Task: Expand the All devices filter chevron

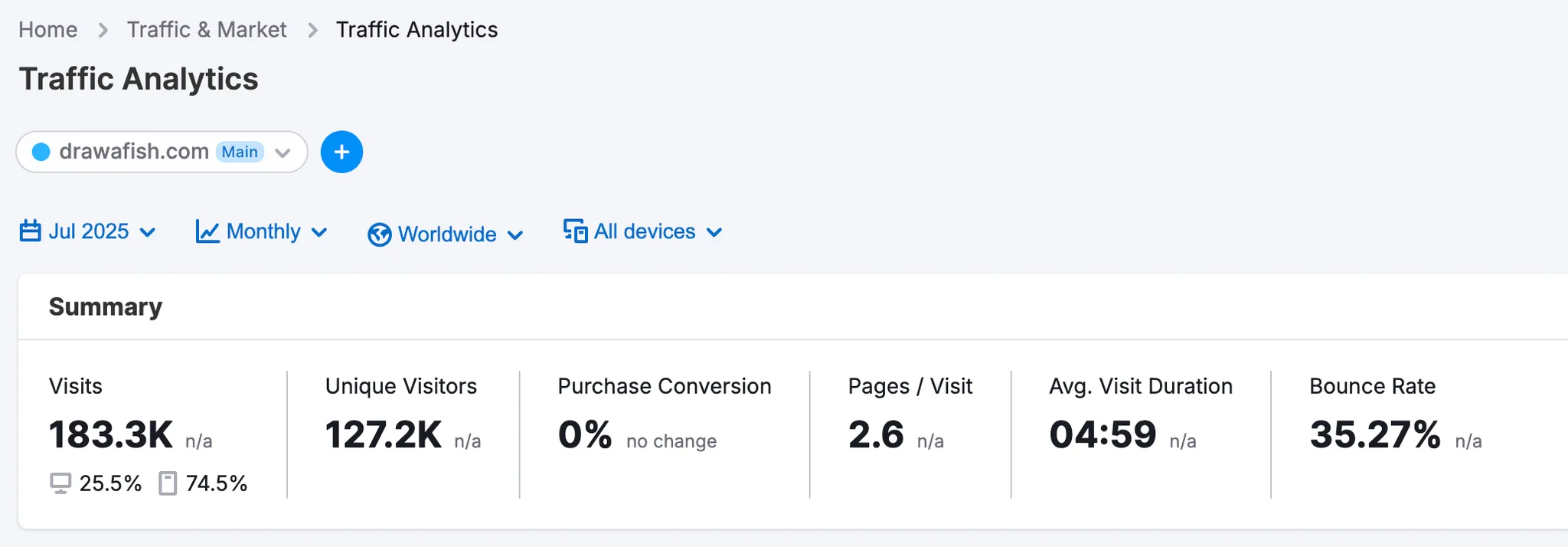Action: coord(714,232)
